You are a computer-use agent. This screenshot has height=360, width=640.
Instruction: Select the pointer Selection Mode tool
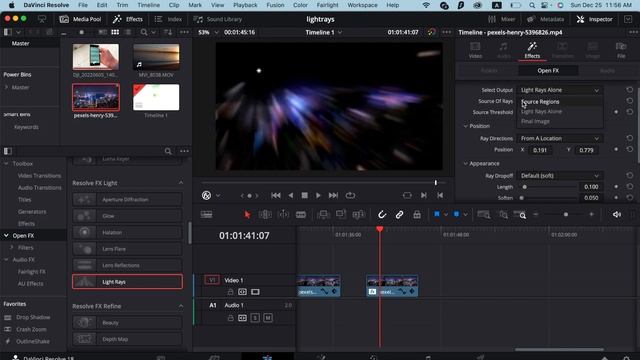point(247,215)
